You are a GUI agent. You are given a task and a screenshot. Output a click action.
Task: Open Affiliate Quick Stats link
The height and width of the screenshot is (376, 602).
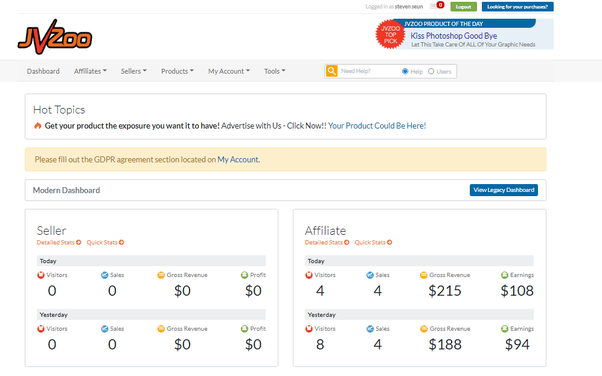click(370, 242)
